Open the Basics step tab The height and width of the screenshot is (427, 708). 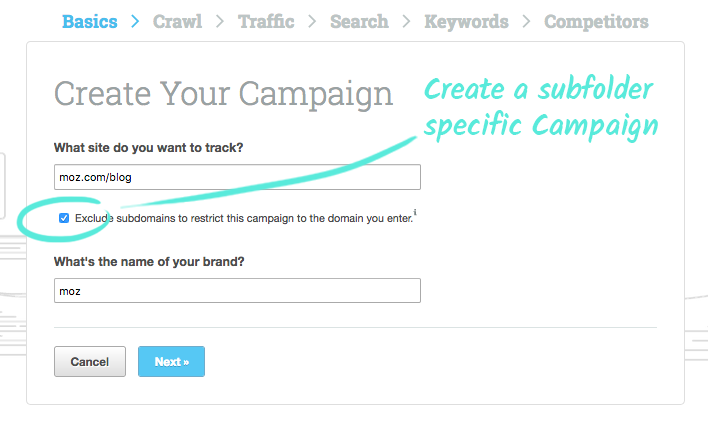coord(89,21)
